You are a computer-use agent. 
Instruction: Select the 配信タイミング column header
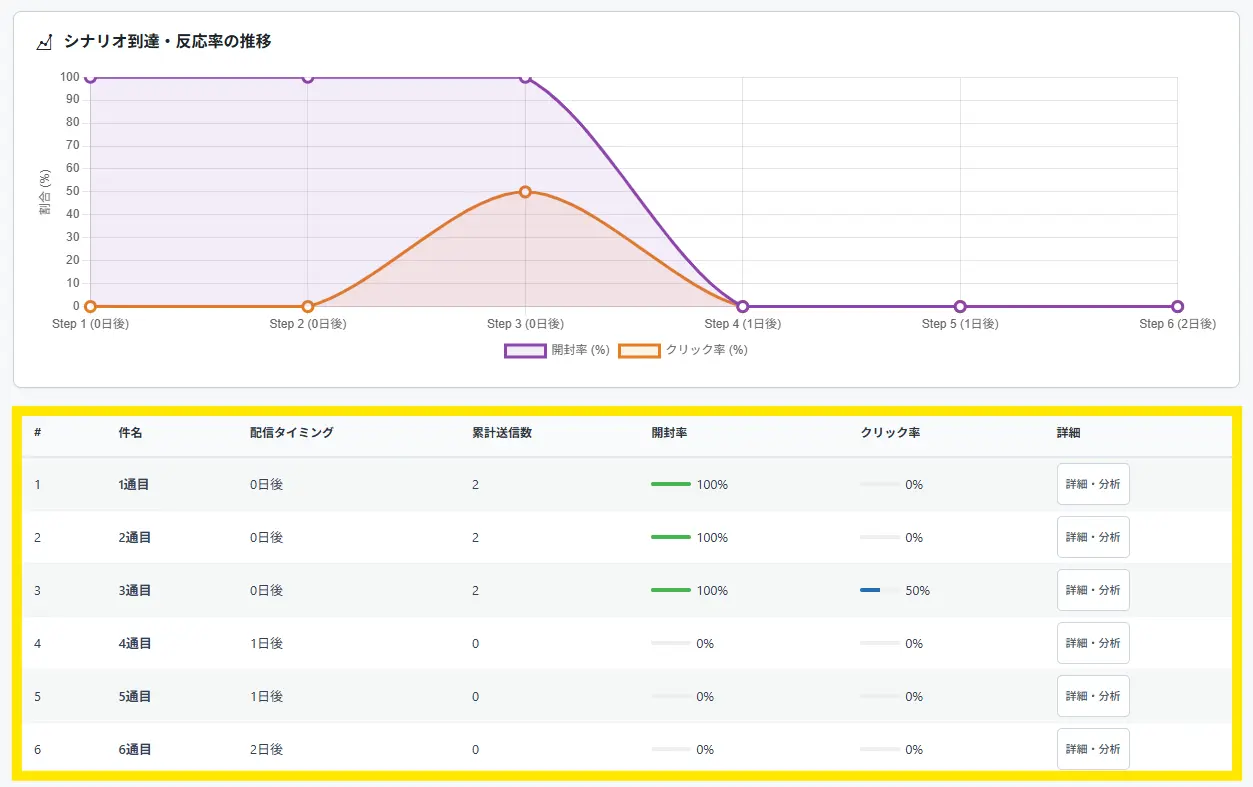[291, 433]
